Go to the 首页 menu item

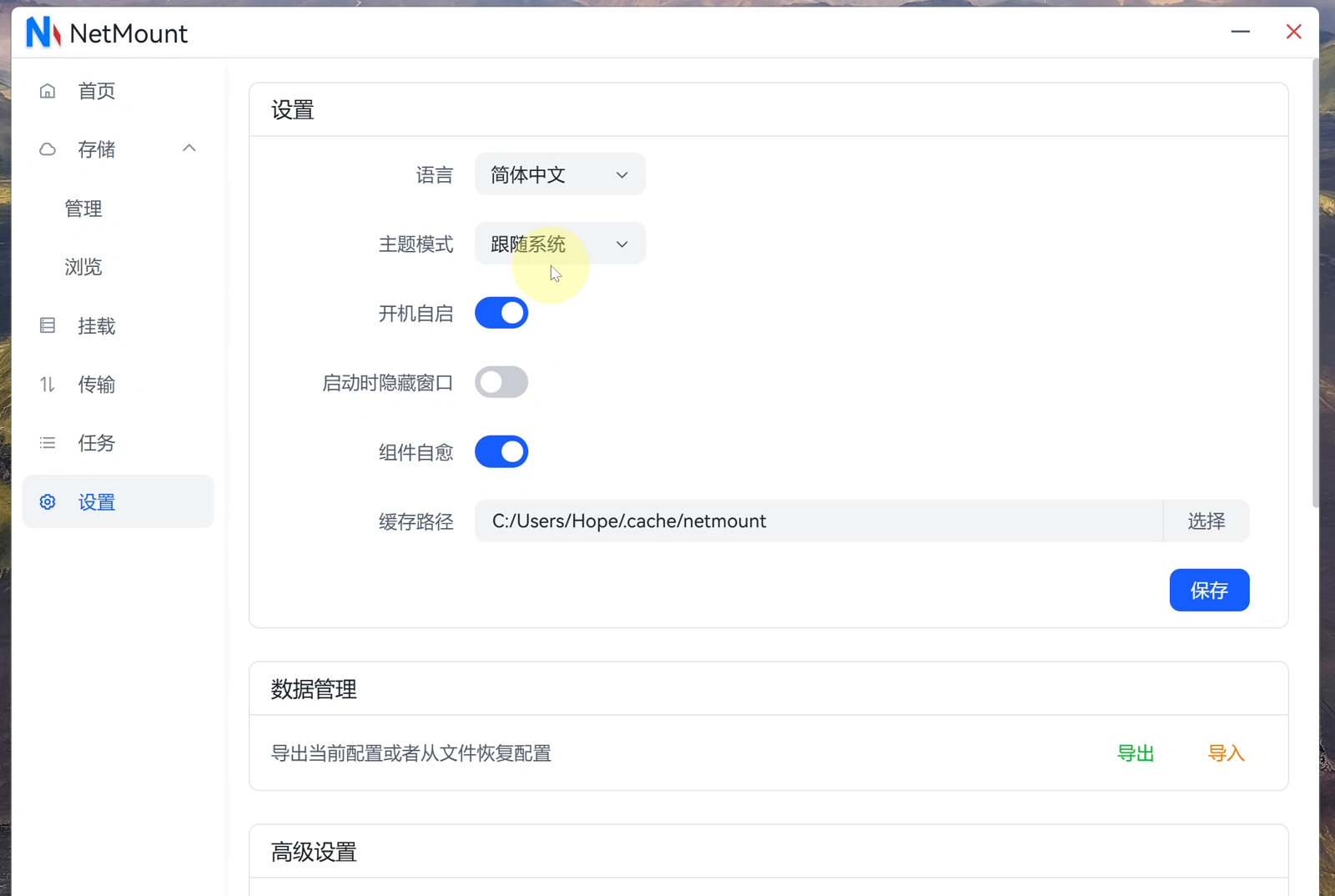click(118, 91)
